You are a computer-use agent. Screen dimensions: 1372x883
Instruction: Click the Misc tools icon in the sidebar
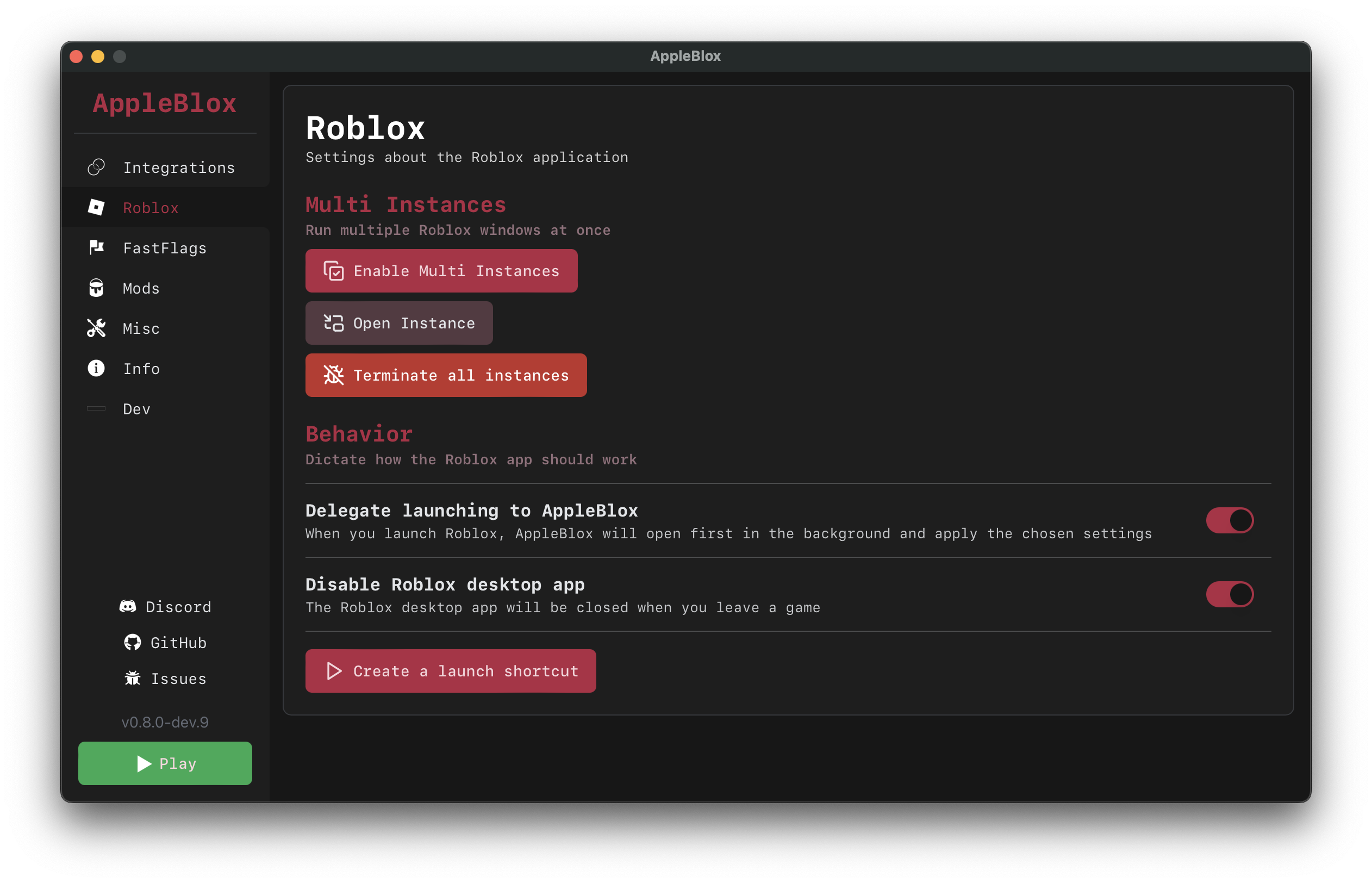[96, 328]
